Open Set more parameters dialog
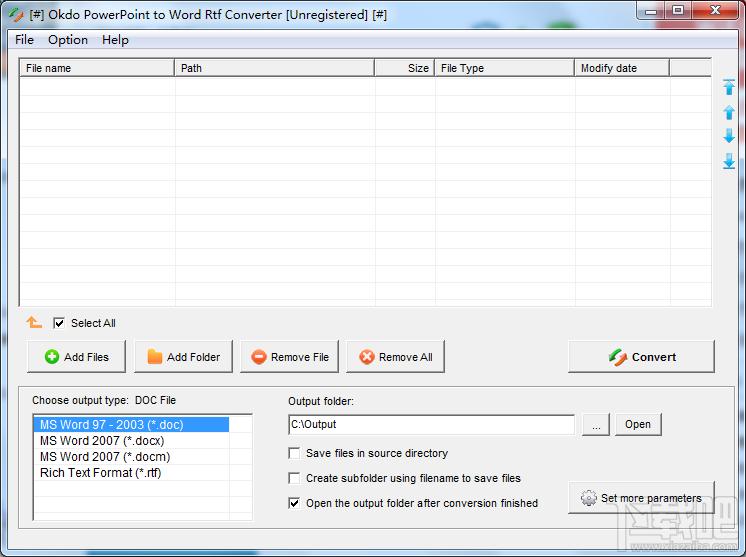The image size is (746, 557). 641,498
